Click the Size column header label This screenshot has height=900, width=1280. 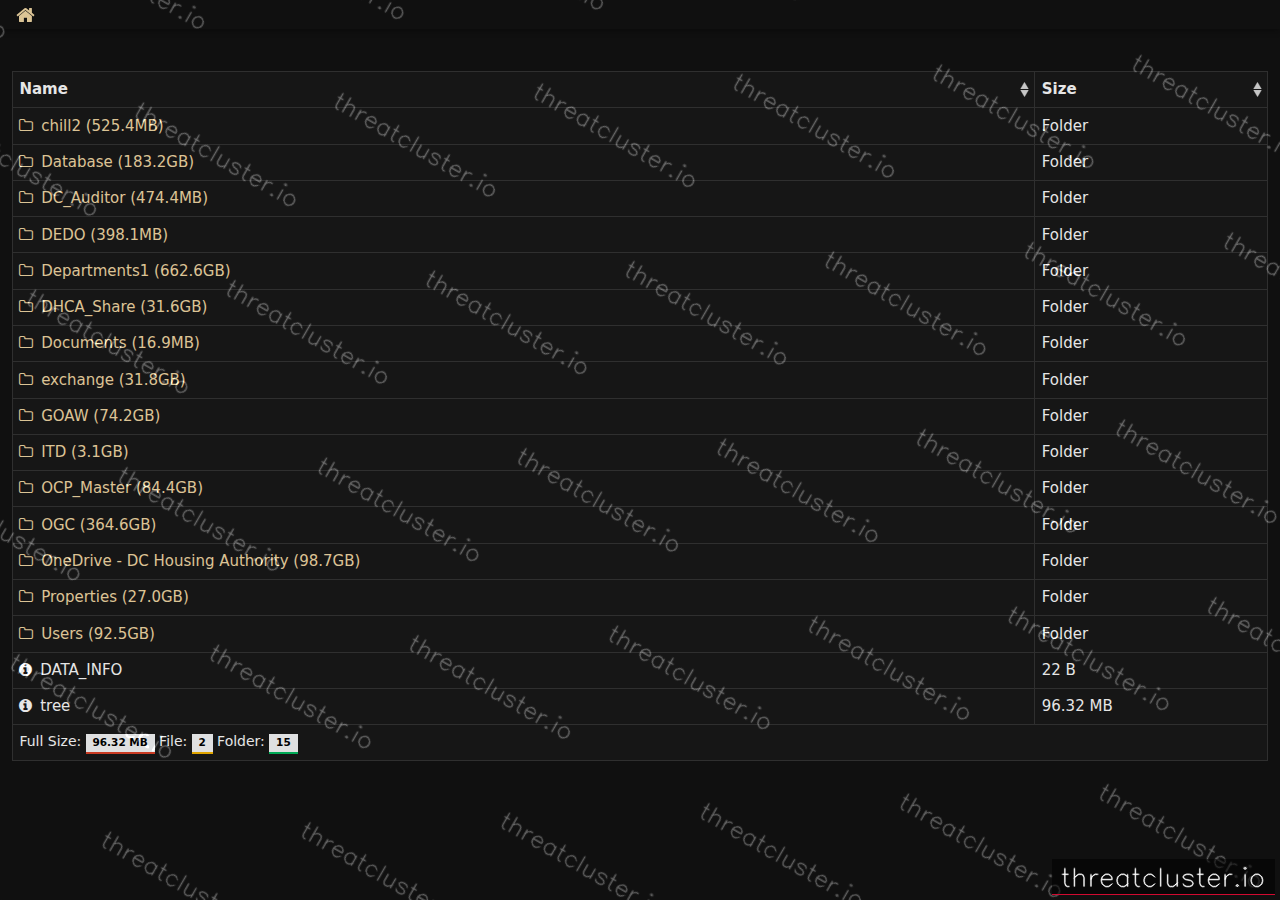pyautogui.click(x=1059, y=89)
